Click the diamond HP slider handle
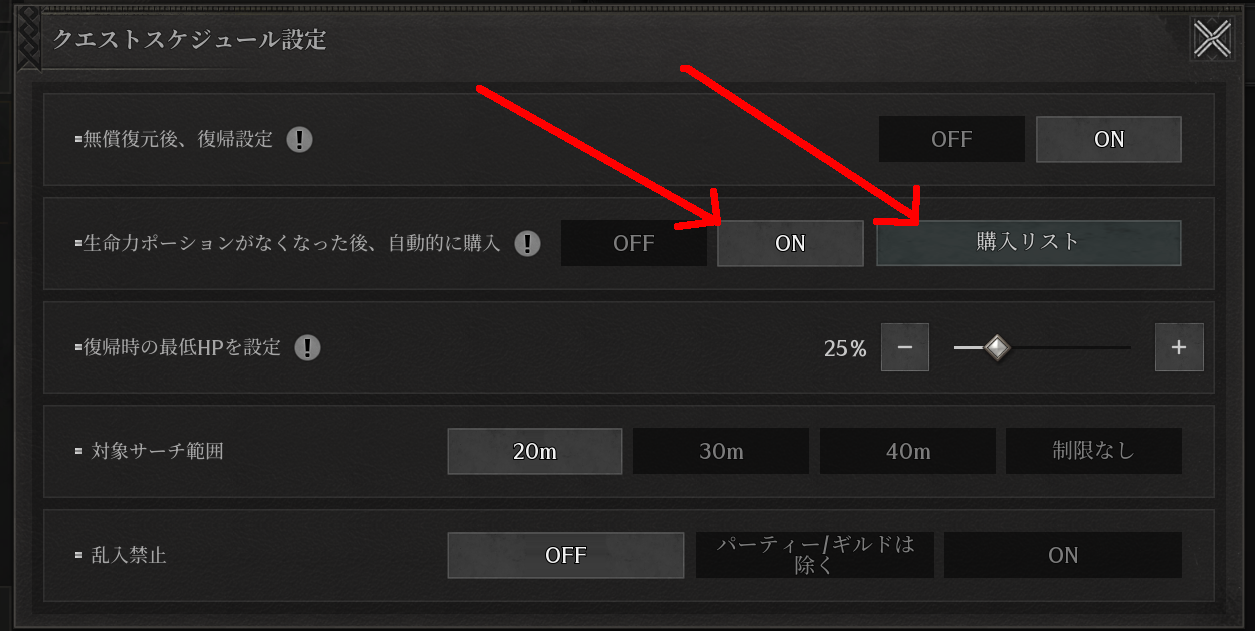The height and width of the screenshot is (631, 1255). [x=997, y=347]
